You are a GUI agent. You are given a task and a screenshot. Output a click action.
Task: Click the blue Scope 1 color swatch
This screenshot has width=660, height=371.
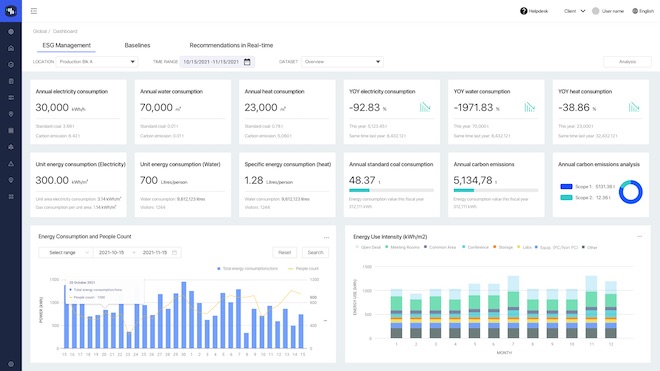coord(566,187)
